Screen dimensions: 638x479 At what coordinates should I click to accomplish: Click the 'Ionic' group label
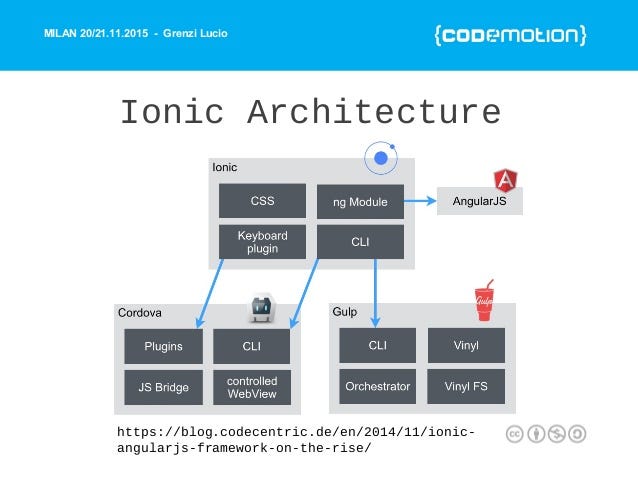click(x=225, y=167)
